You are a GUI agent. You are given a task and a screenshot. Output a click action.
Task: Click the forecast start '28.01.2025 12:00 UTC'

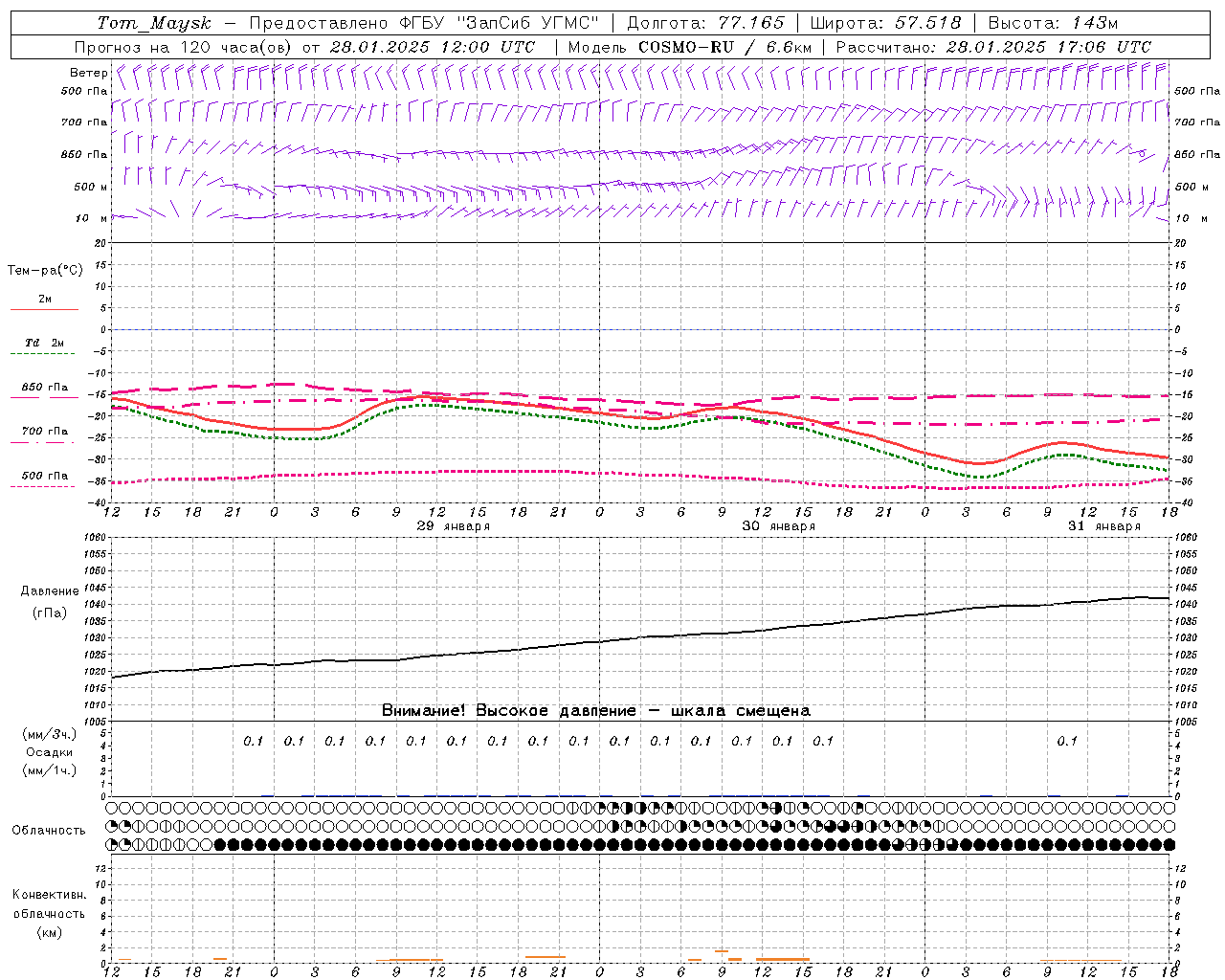click(x=432, y=47)
